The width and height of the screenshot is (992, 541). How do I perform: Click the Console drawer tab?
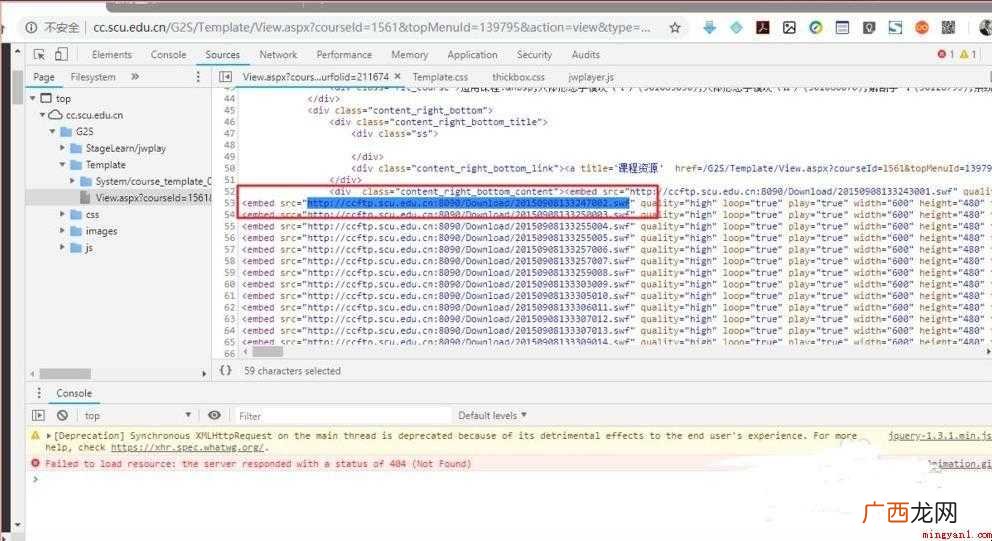point(74,393)
